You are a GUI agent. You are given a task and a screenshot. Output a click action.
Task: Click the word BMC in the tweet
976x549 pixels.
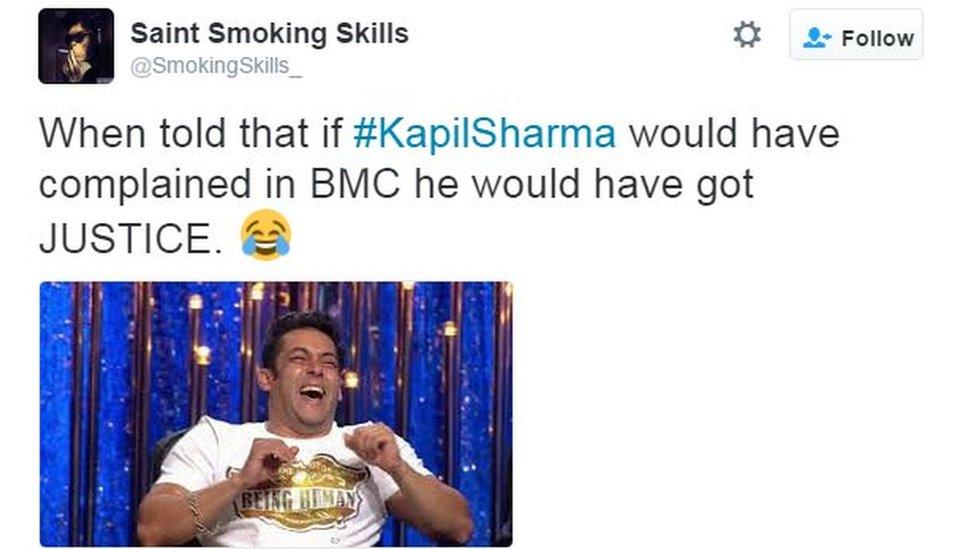coord(355,185)
